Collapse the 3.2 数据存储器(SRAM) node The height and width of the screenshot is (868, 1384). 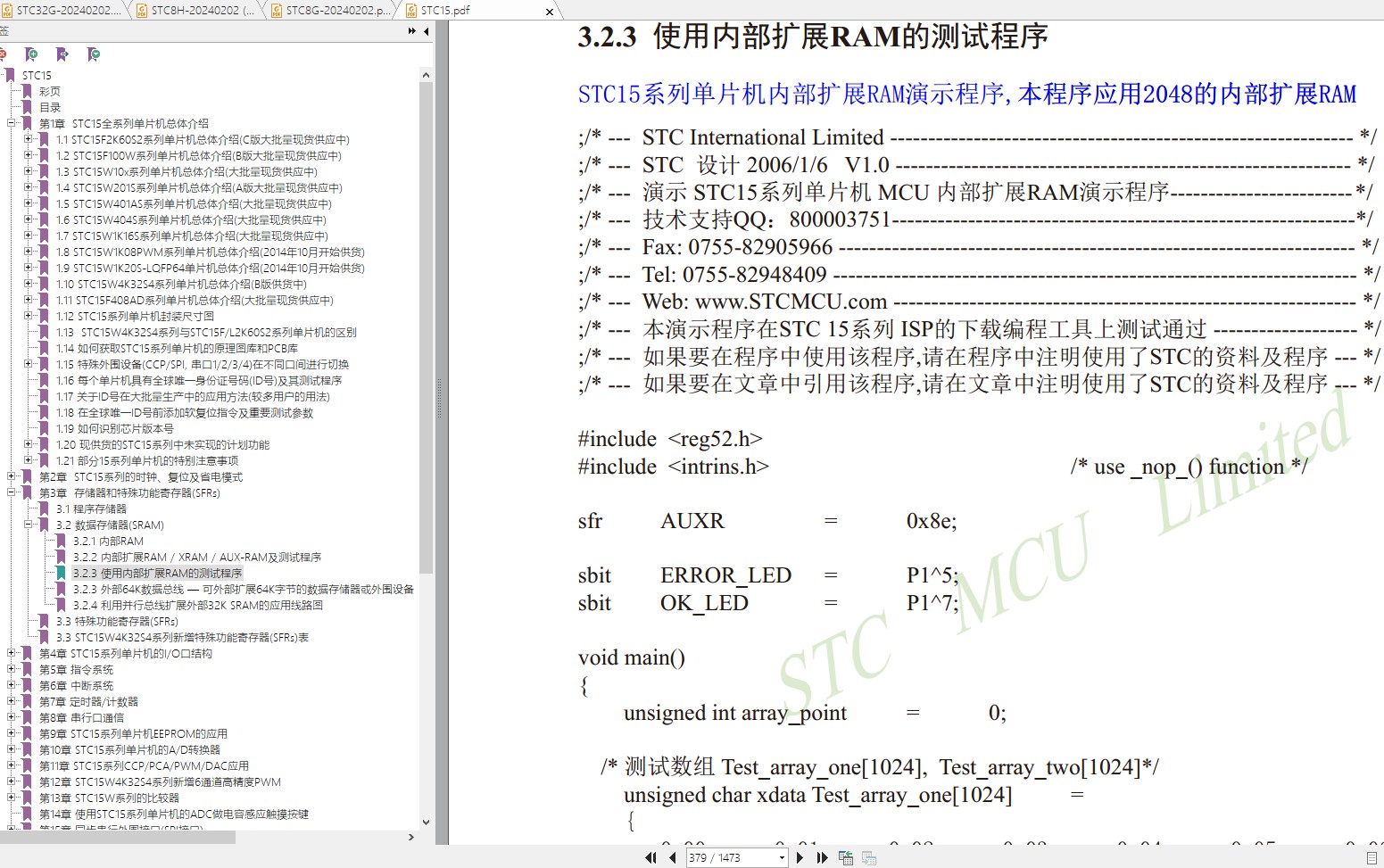pos(29,525)
